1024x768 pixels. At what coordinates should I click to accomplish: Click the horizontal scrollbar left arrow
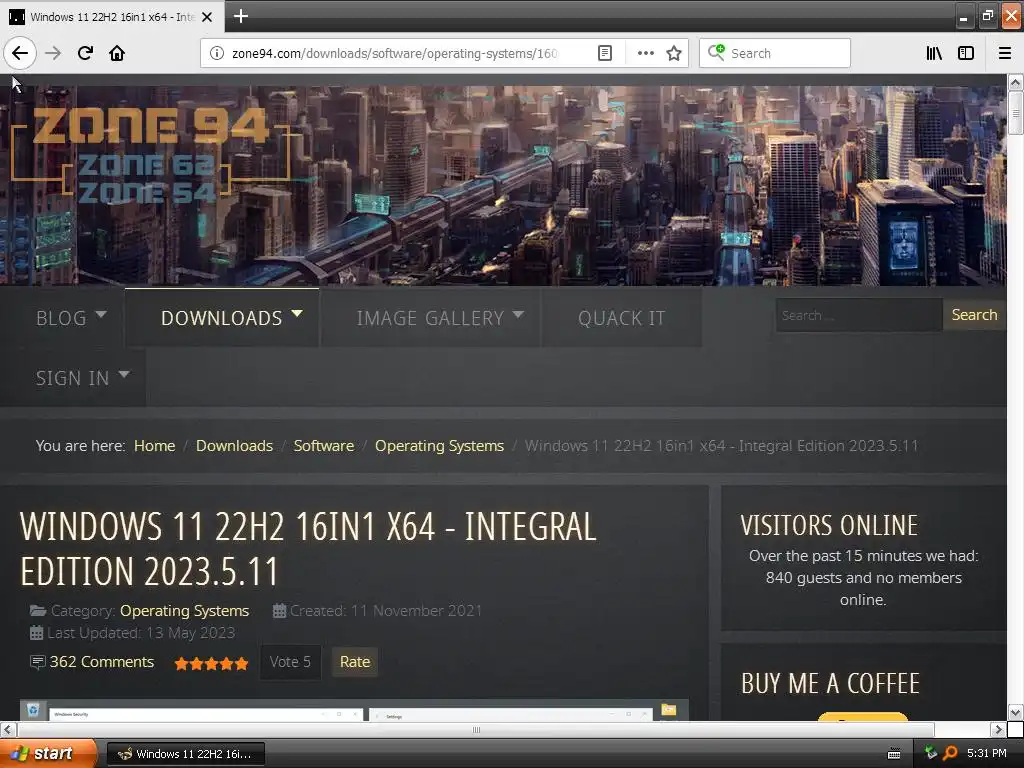click(x=8, y=729)
